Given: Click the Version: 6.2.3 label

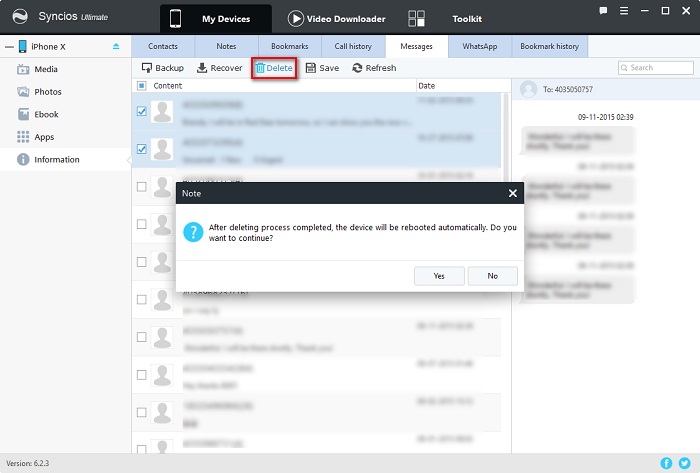Looking at the screenshot, I should [28, 463].
